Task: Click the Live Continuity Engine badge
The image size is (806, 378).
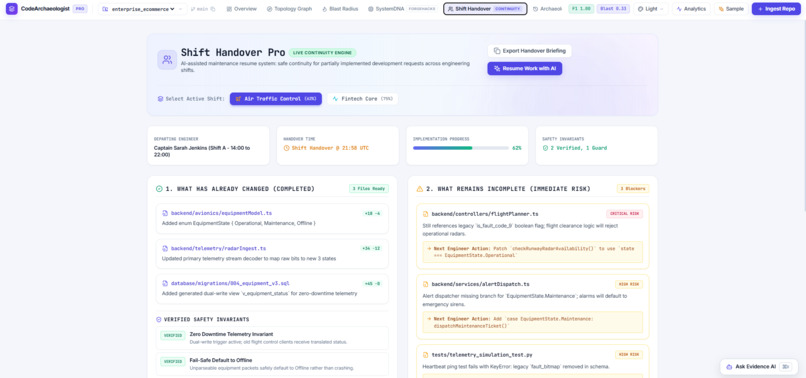Action: [322, 52]
